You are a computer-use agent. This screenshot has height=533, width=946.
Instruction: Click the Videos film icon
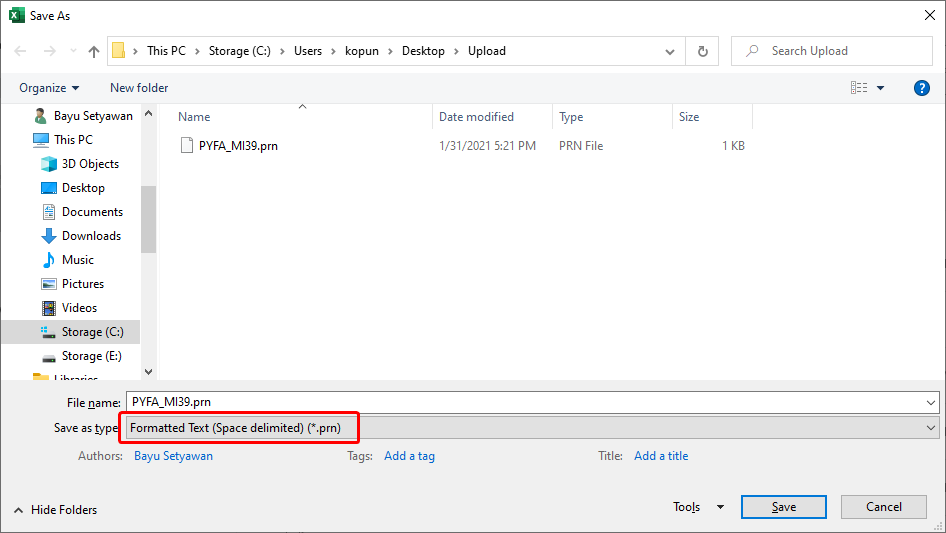49,308
